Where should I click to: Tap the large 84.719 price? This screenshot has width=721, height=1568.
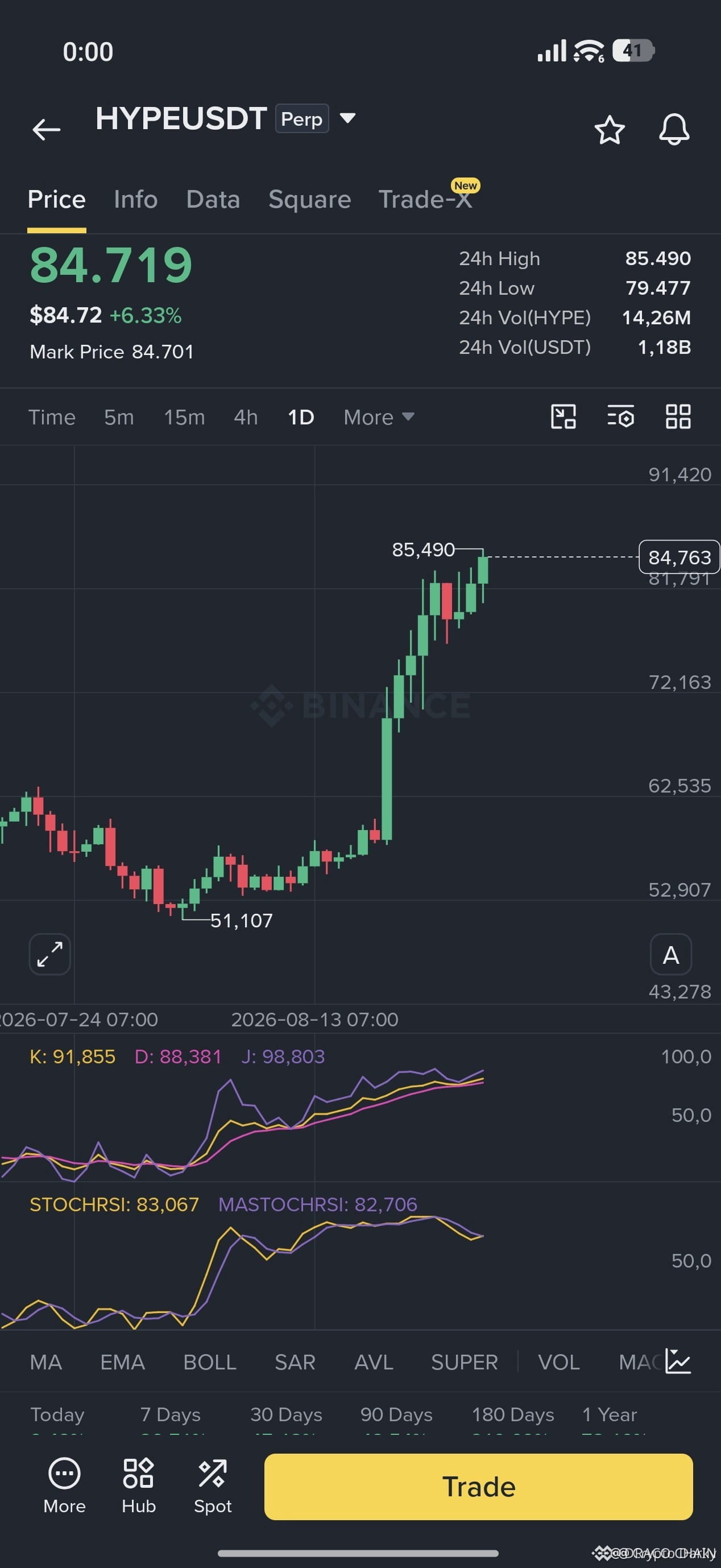tap(111, 265)
